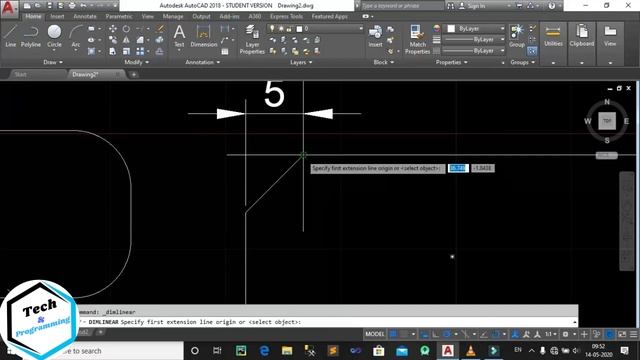Viewport: 640px width, 360px height.
Task: Click the Mirror tool in Modify panel
Action: (126, 40)
